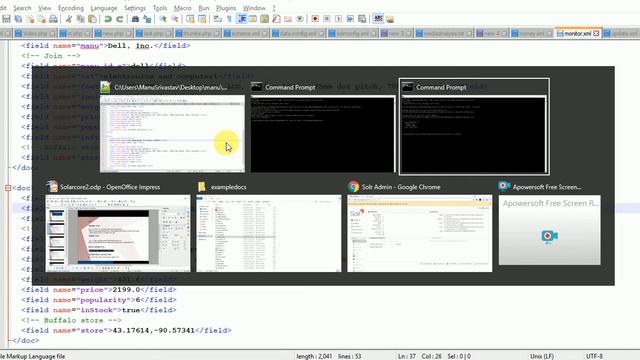Toggle the Indent Guide toolbar icon
The height and width of the screenshot is (360, 640).
241,19
